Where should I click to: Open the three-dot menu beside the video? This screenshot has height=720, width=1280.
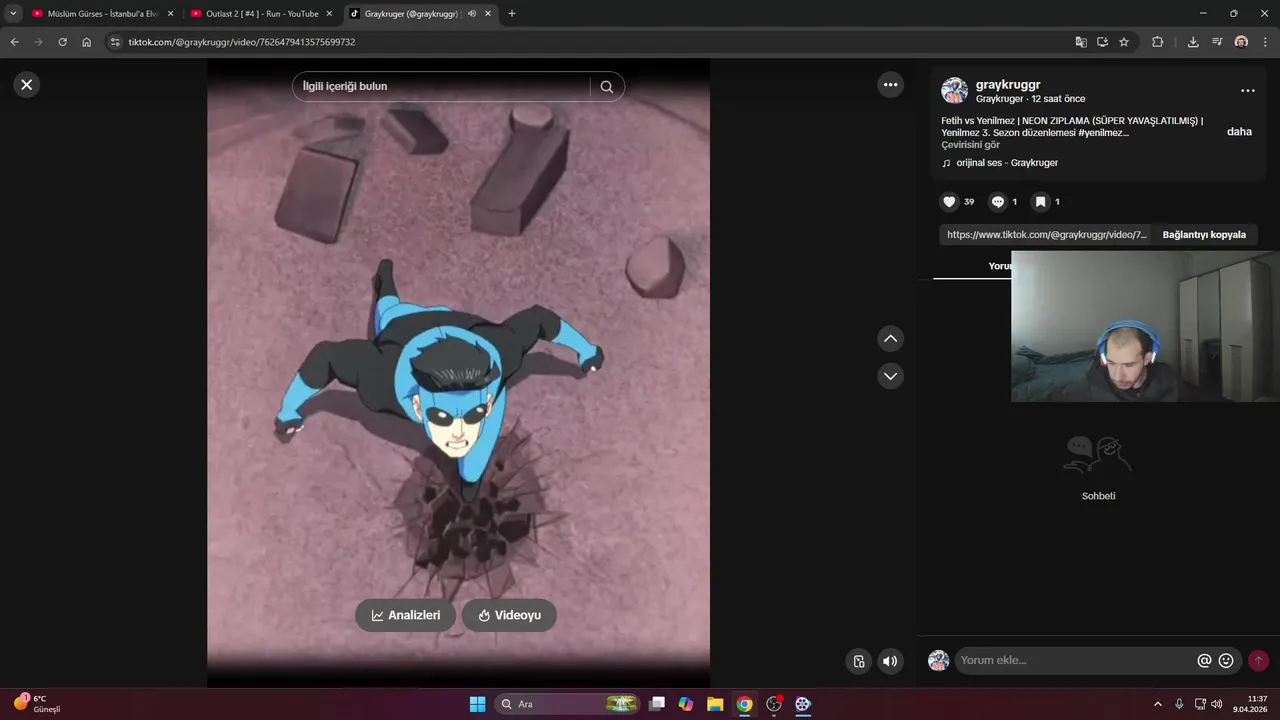coord(890,85)
